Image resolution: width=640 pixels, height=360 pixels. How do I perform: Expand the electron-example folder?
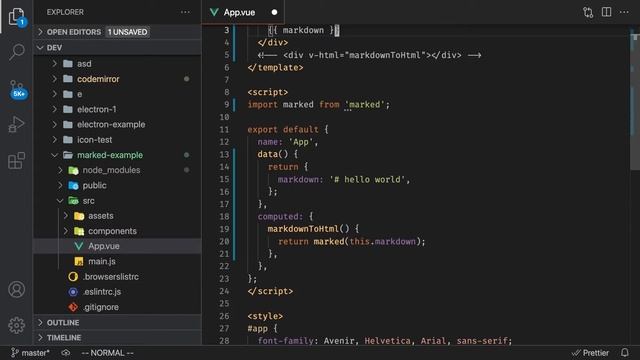tap(118, 124)
